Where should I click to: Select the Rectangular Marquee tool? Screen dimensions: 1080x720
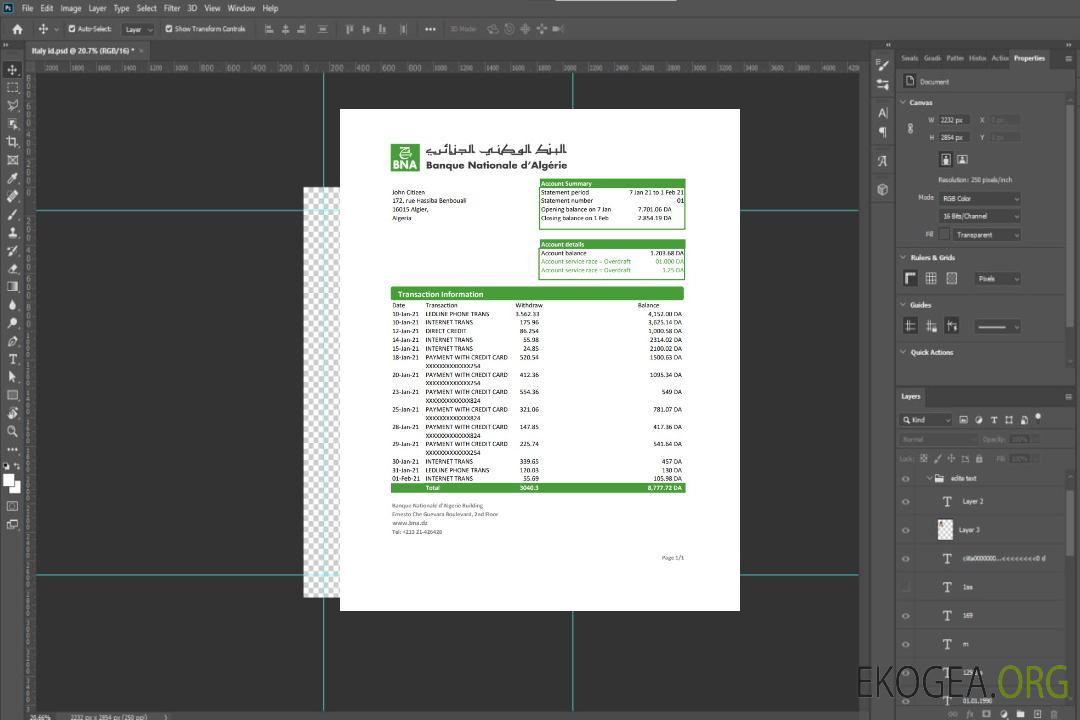click(12, 88)
